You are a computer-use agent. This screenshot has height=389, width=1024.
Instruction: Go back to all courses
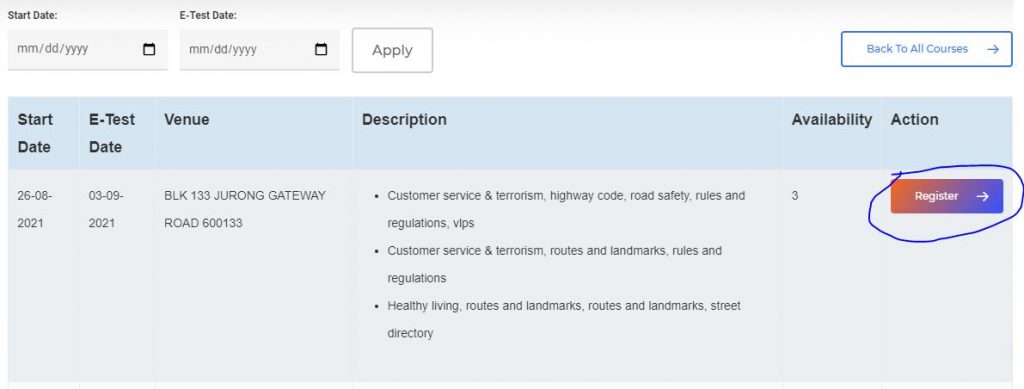tap(926, 49)
